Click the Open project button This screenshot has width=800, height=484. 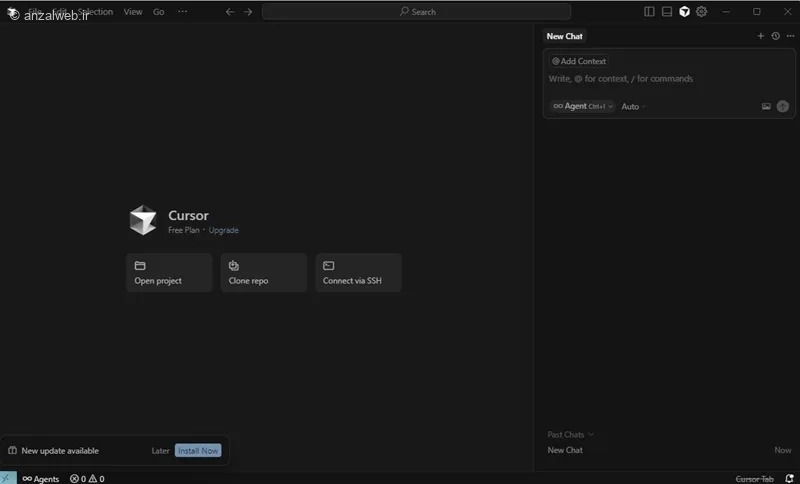(x=169, y=272)
